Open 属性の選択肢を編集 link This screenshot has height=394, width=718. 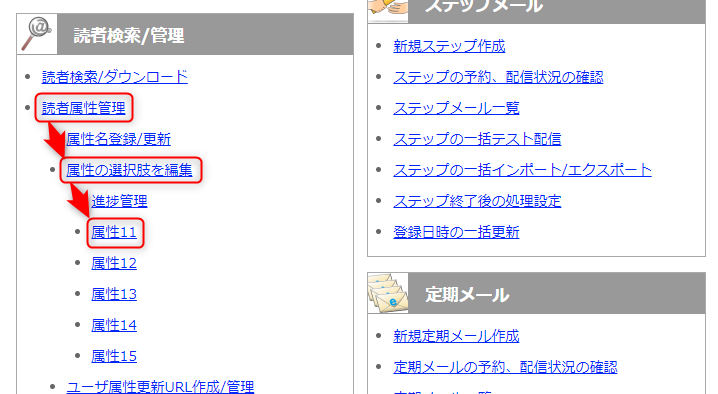[129, 170]
